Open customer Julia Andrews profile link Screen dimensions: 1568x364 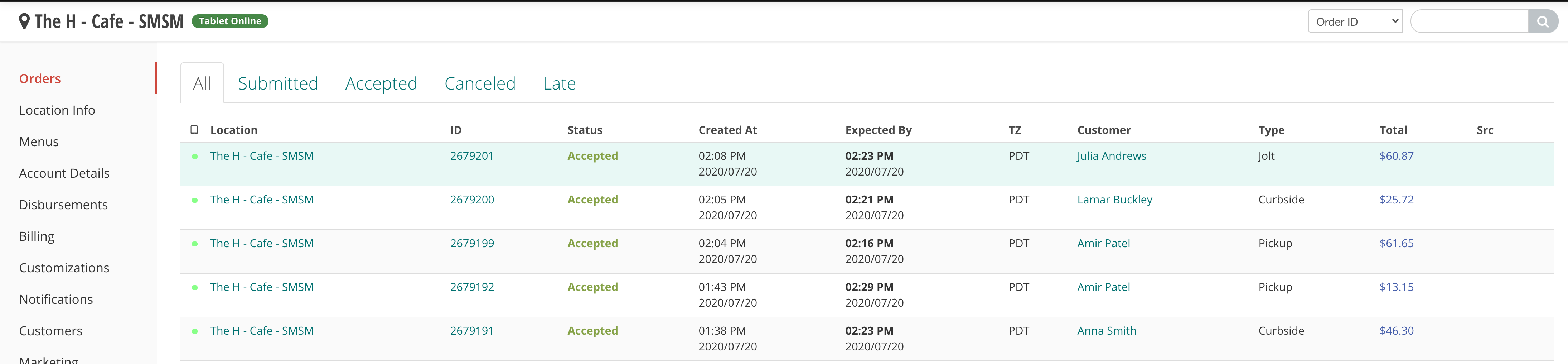coord(1112,156)
